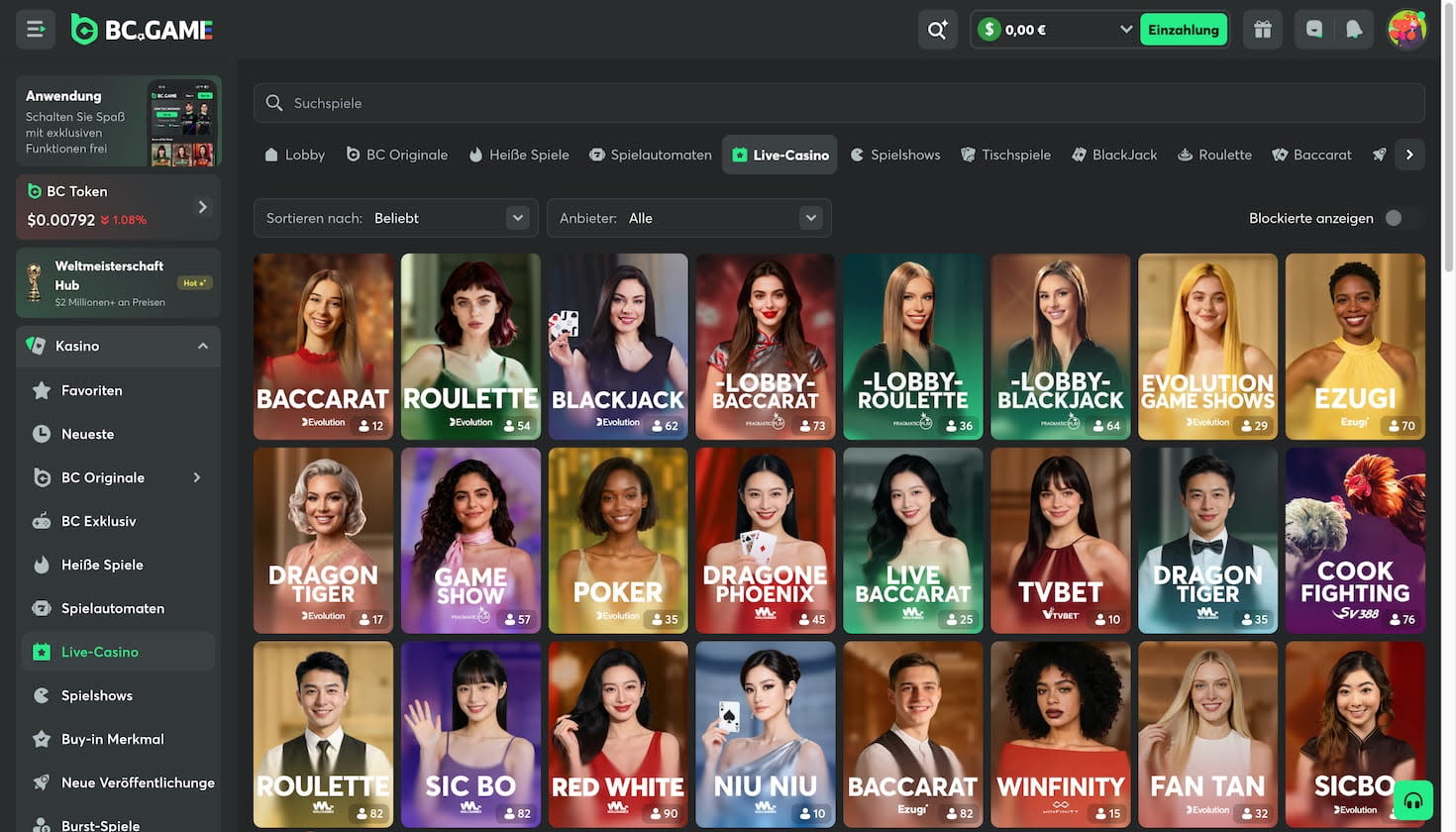Expand the BC Token price arrow
1456x832 pixels.
203,207
